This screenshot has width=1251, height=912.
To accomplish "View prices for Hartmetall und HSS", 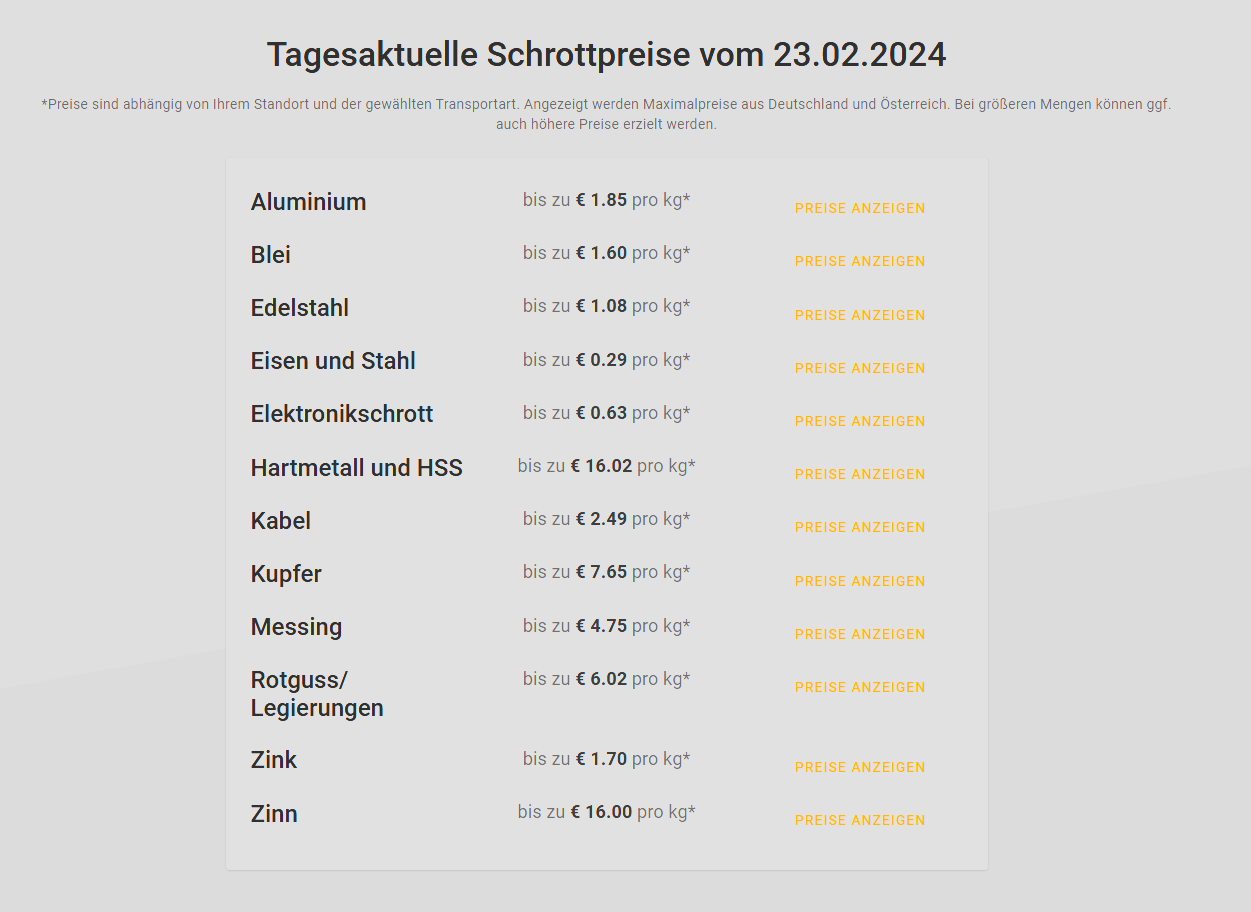I will [x=860, y=474].
